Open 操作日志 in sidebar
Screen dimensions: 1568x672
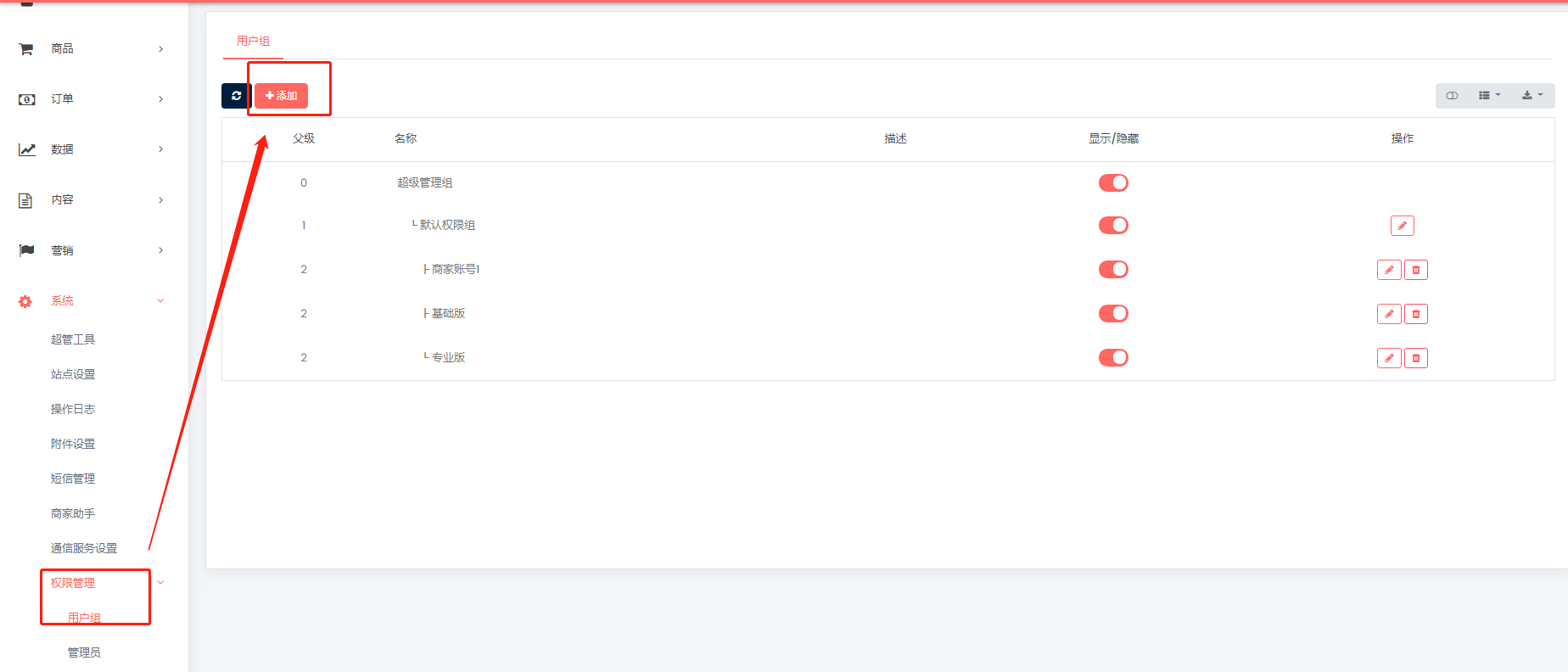[x=73, y=409]
